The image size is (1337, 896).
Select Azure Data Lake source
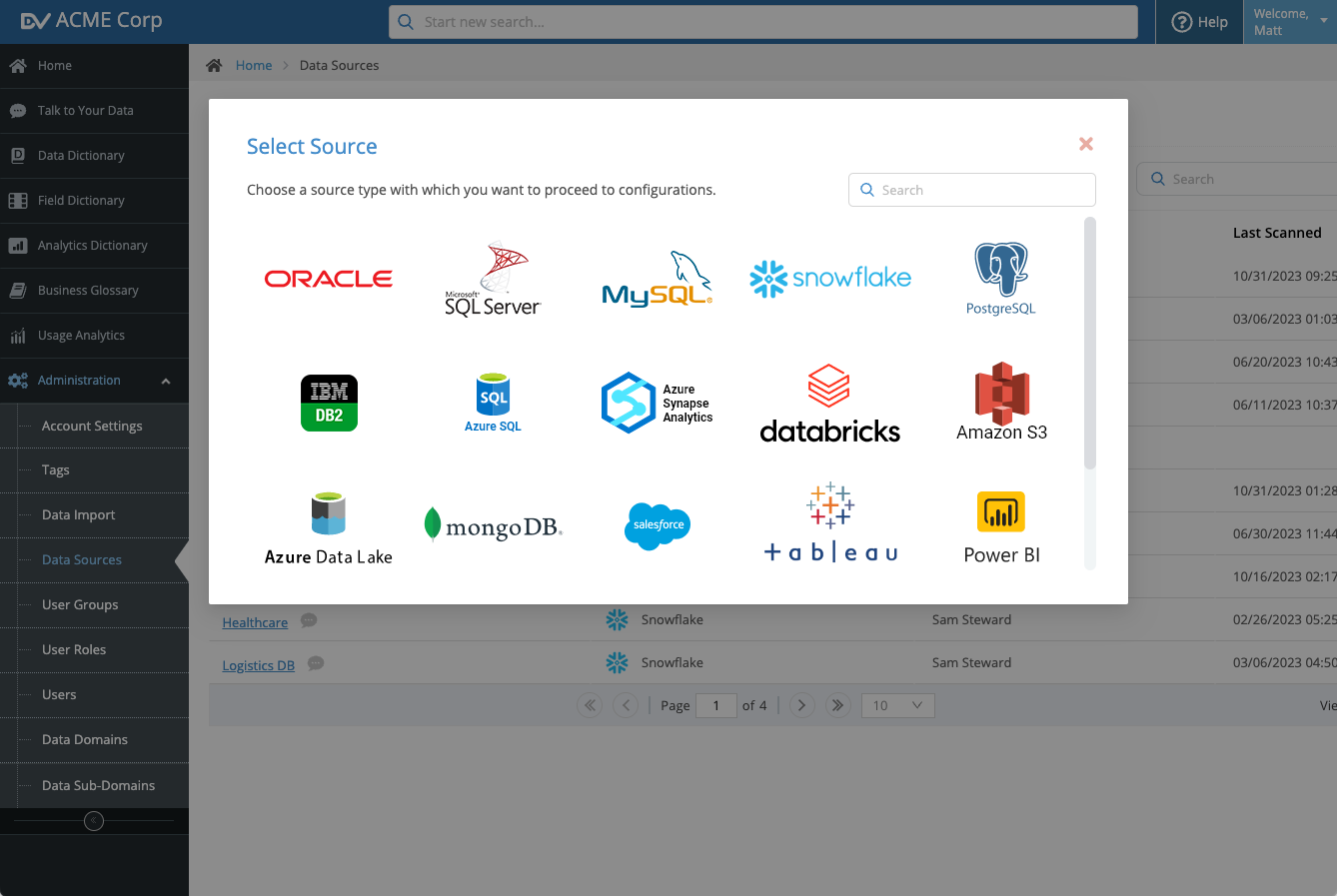point(328,528)
